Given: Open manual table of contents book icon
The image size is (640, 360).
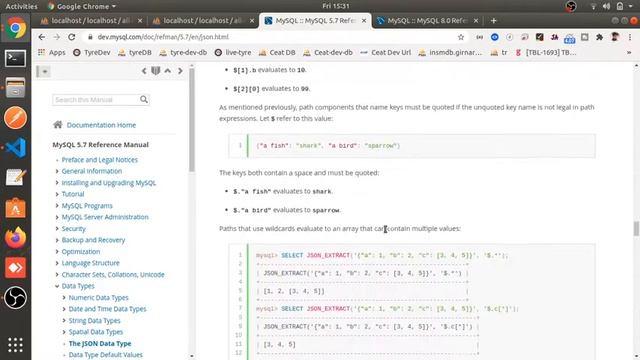Looking at the screenshot, I should [156, 71].
